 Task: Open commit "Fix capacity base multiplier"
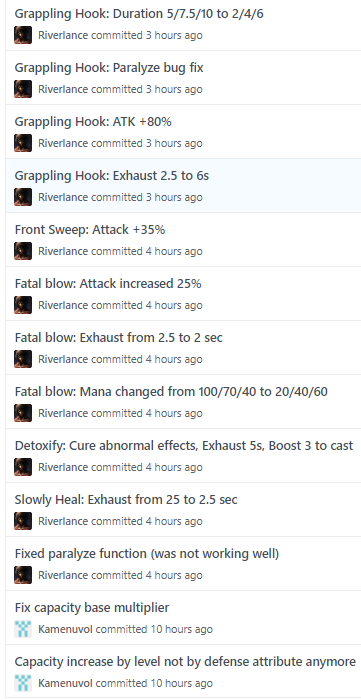click(x=92, y=608)
